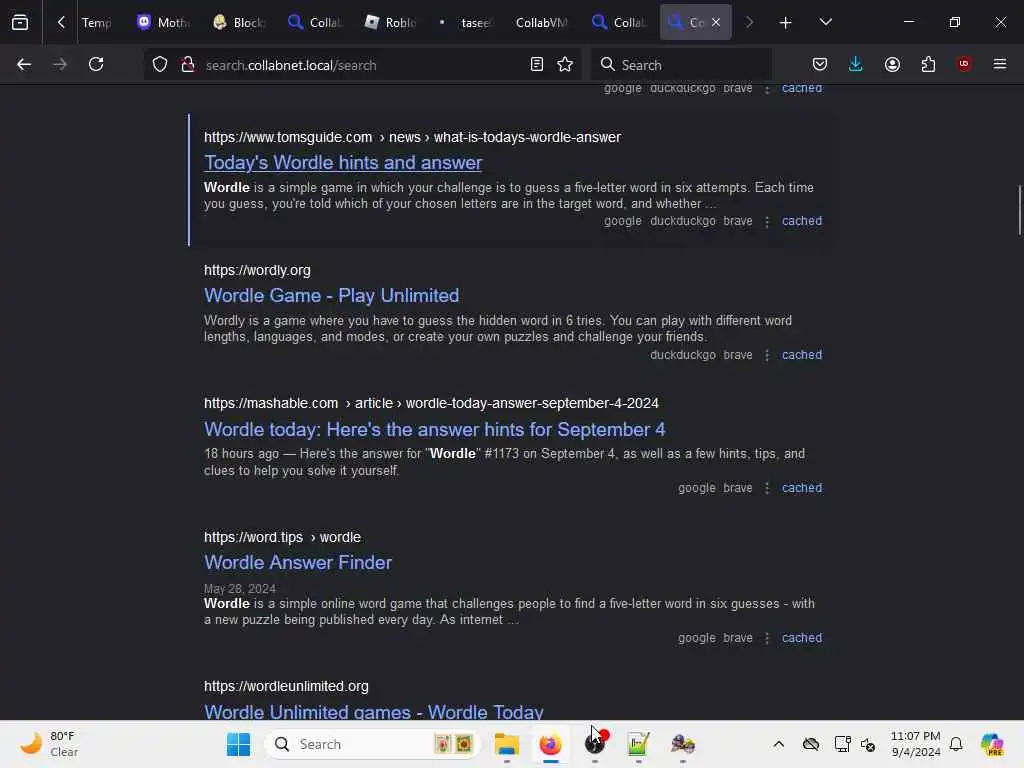Open the taskbar app with red badge
This screenshot has height=768, width=1024.
[x=596, y=743]
